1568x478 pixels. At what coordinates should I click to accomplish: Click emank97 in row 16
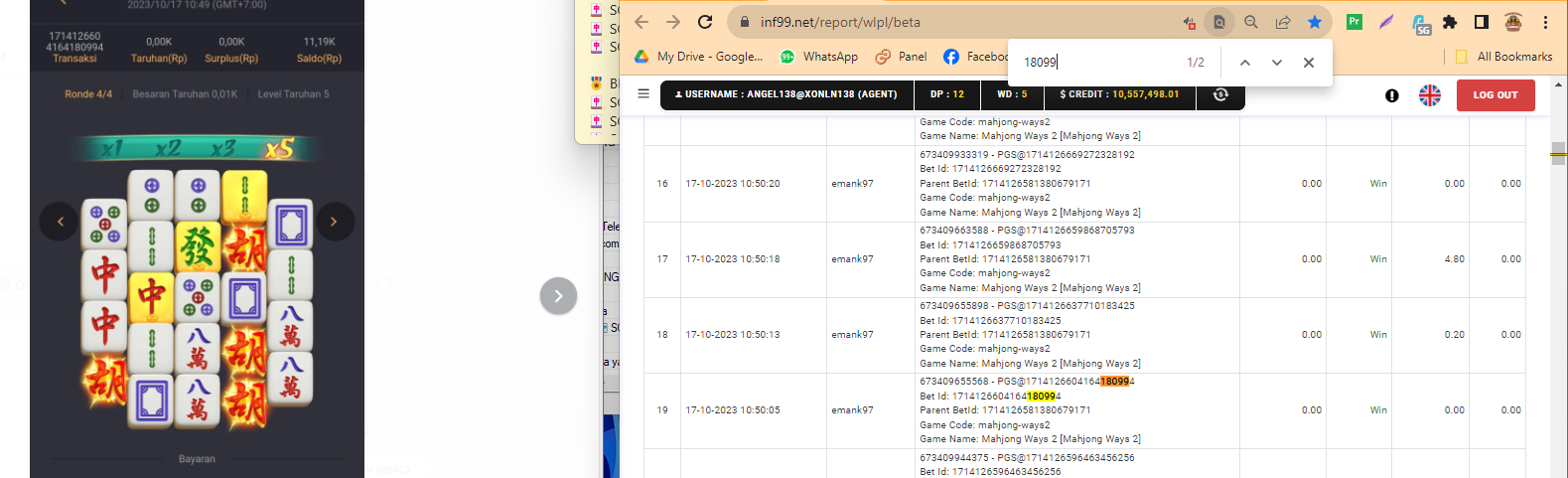tap(852, 184)
